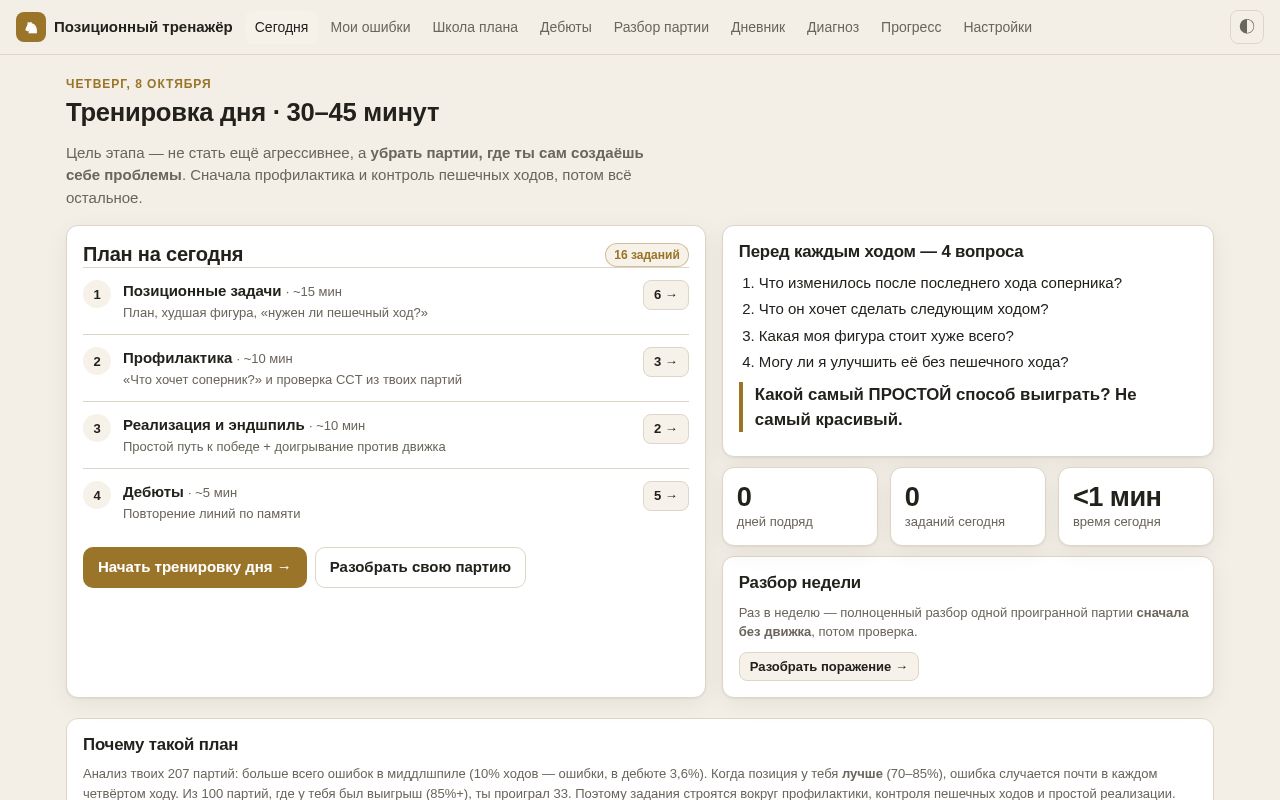Open Настройки in the top navigation
The height and width of the screenshot is (800, 1280).
coord(997,27)
